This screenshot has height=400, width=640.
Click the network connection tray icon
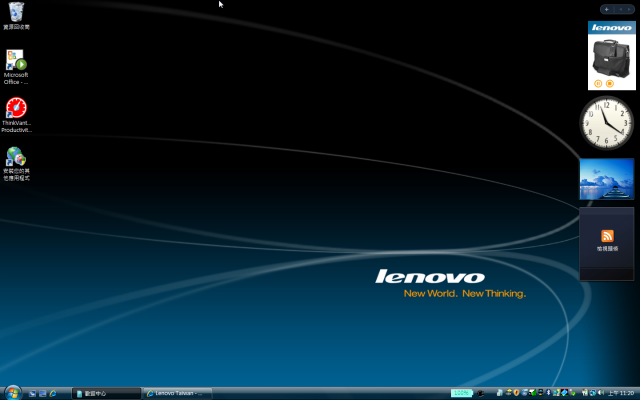[593, 393]
